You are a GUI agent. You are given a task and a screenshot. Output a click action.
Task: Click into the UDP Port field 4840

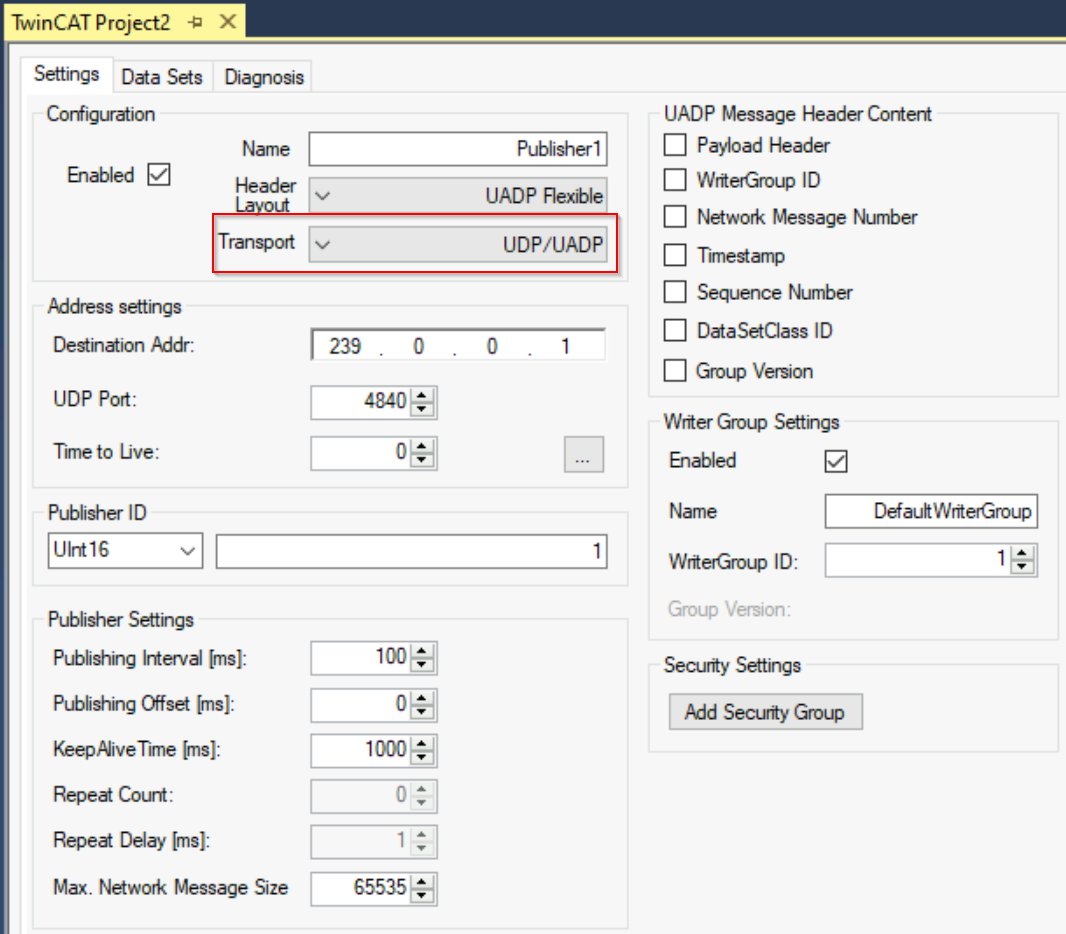[x=360, y=402]
